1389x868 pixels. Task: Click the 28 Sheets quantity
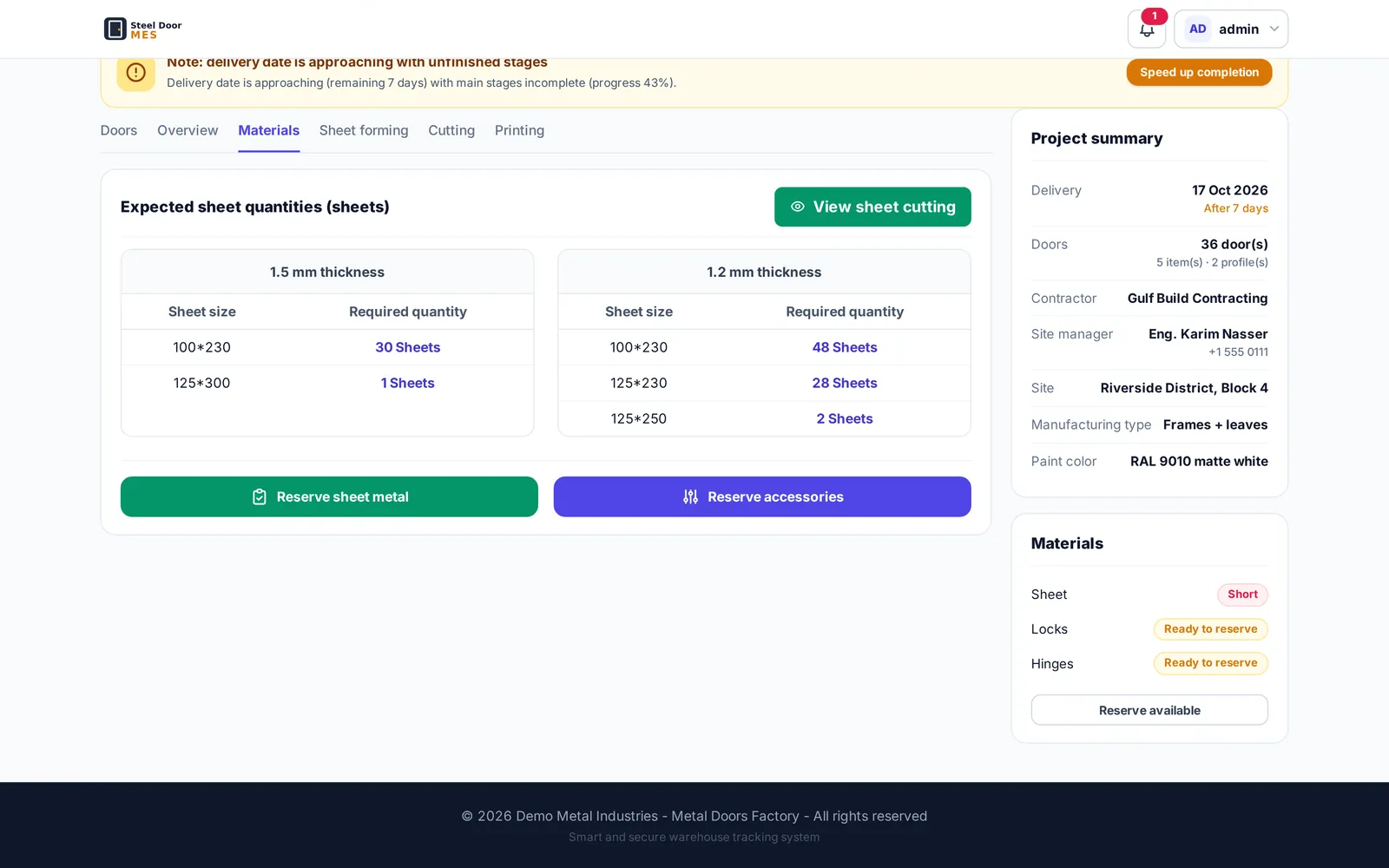pyautogui.click(x=845, y=383)
